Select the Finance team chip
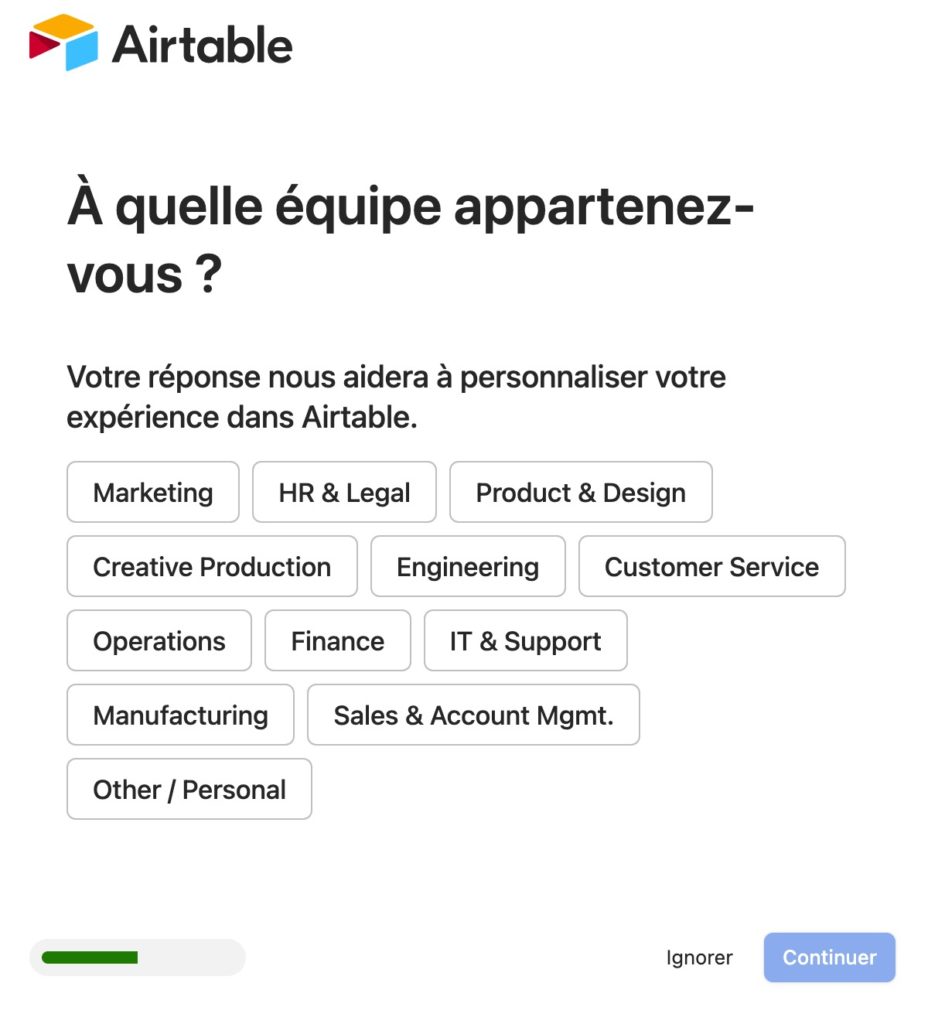Viewport: 945px width, 1024px height. pyautogui.click(x=337, y=640)
